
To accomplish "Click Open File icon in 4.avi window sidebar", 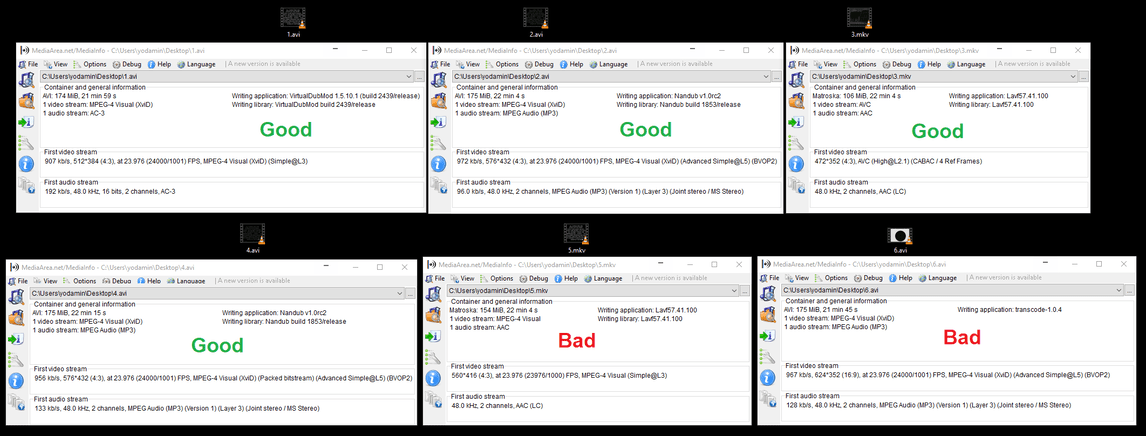I will [x=16, y=297].
